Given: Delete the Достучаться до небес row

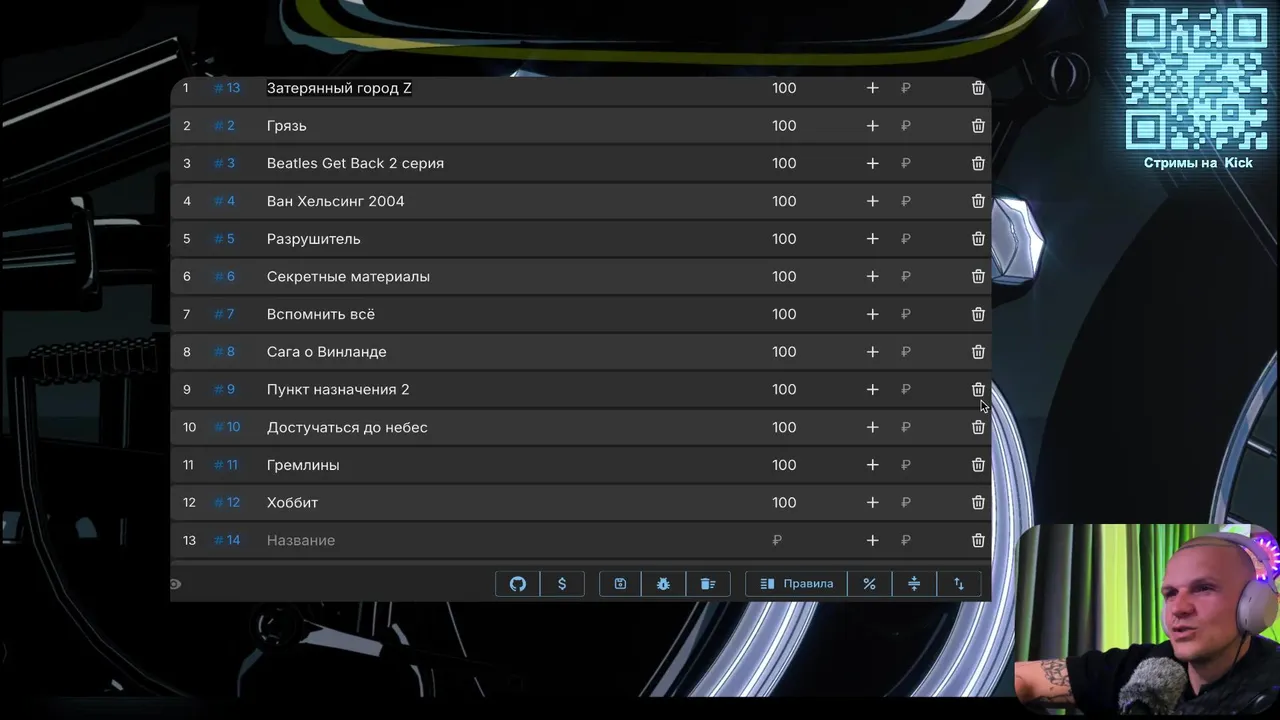Looking at the screenshot, I should [x=978, y=427].
